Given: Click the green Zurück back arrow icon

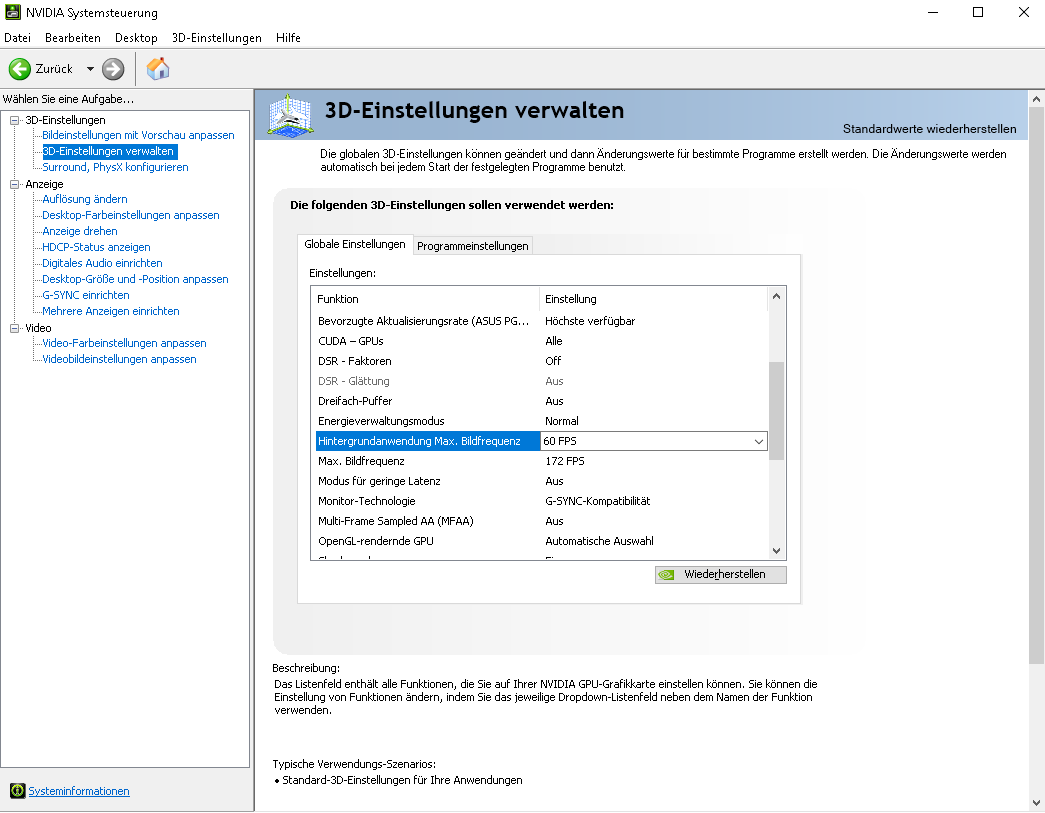Looking at the screenshot, I should click(x=20, y=69).
